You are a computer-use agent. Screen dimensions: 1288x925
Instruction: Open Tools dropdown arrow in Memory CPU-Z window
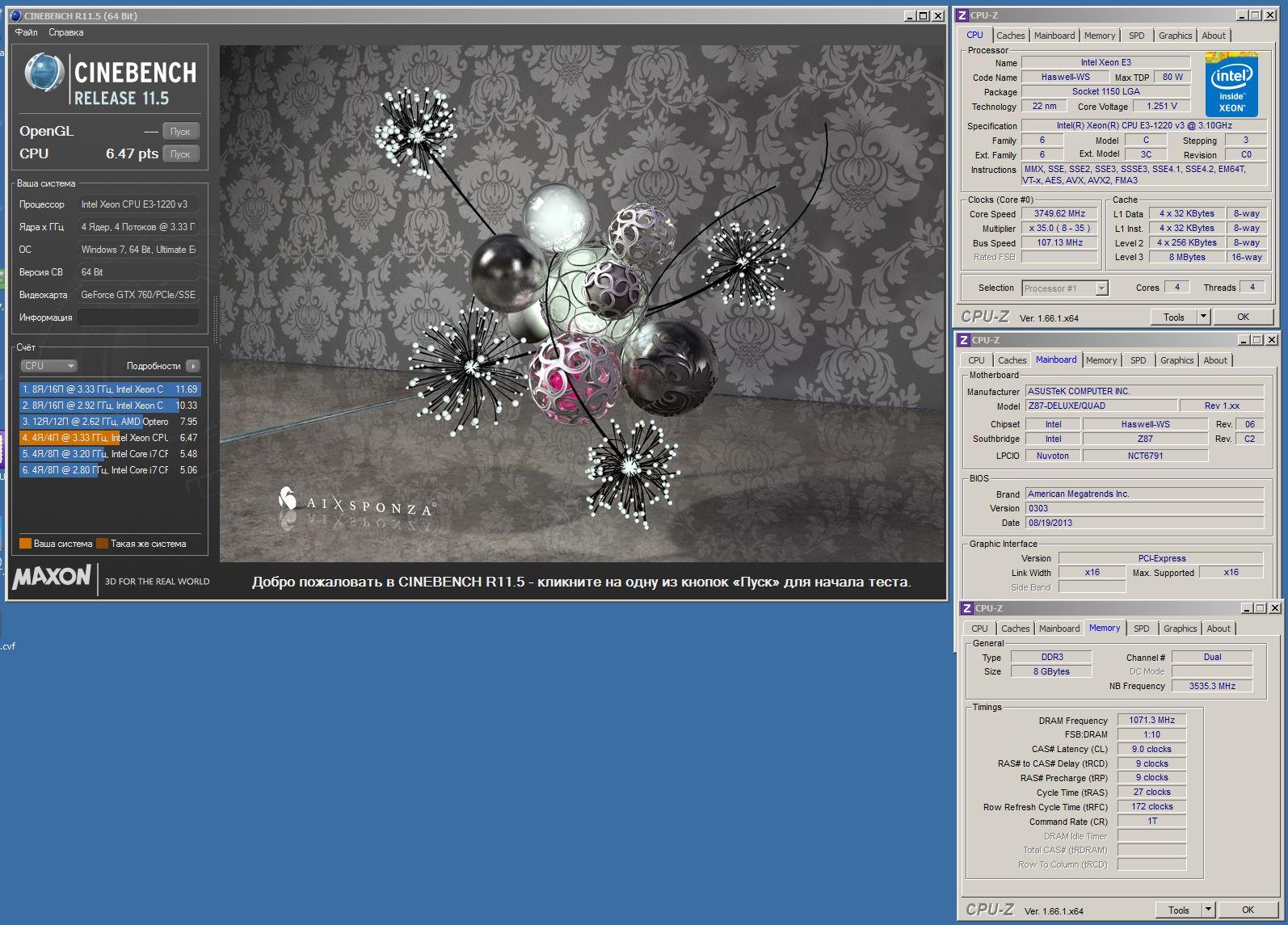pyautogui.click(x=1208, y=910)
